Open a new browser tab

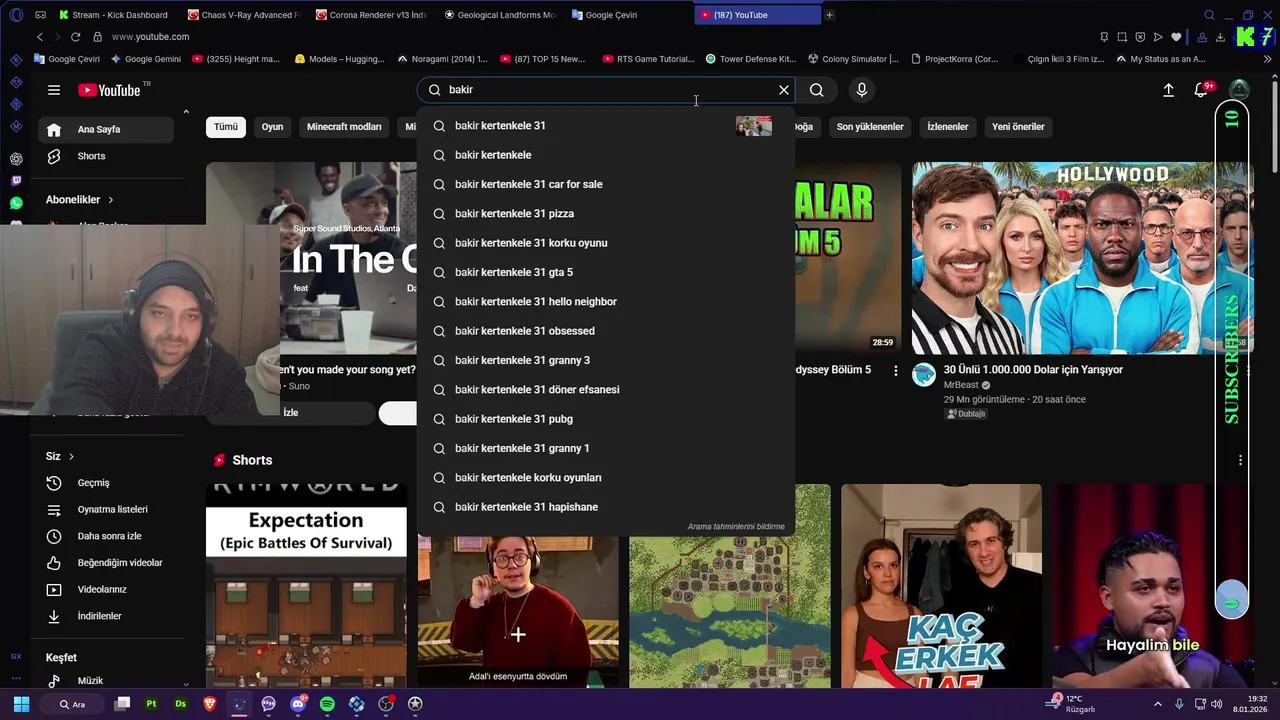(x=829, y=15)
